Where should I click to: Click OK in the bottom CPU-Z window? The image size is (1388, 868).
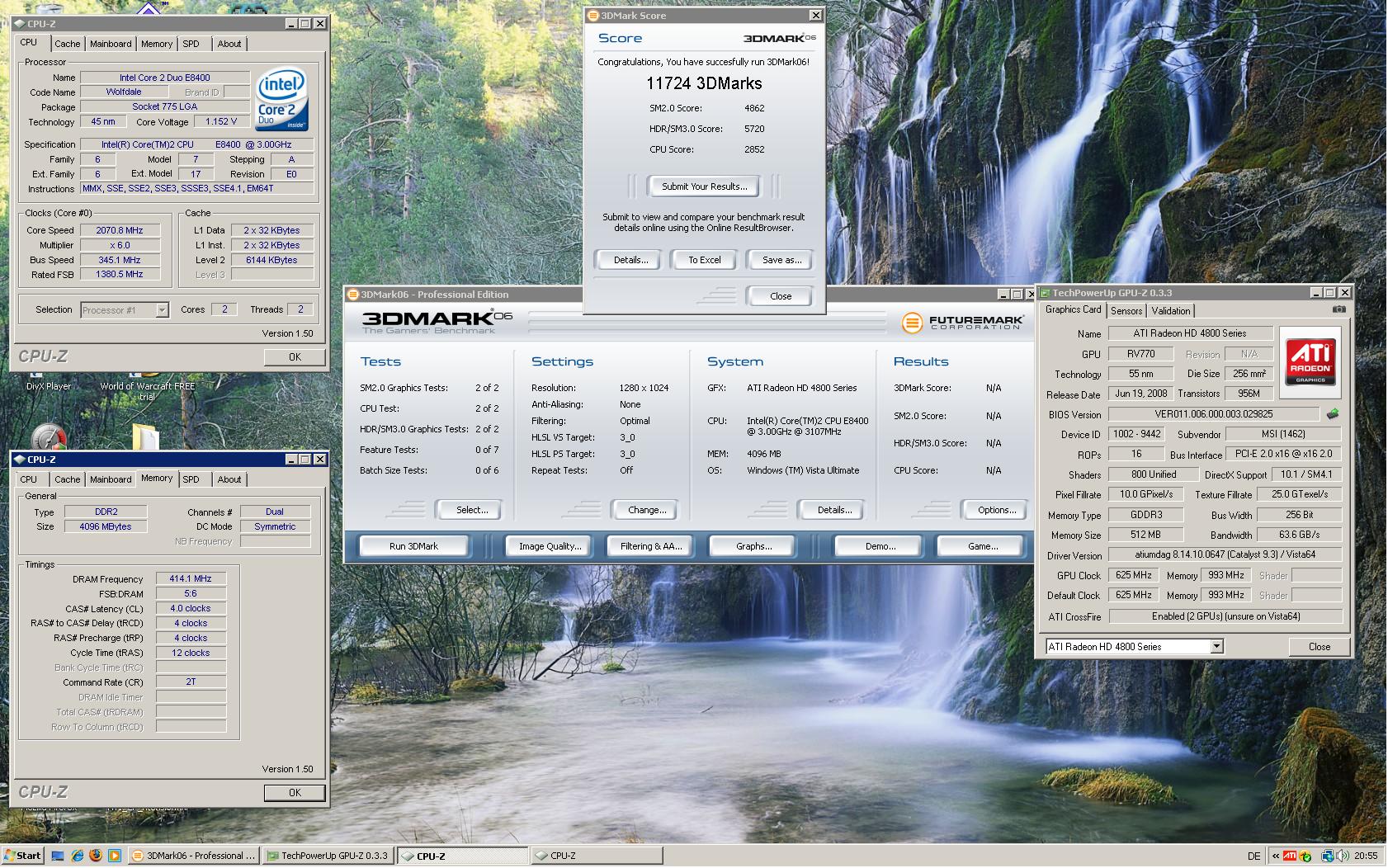pos(295,793)
